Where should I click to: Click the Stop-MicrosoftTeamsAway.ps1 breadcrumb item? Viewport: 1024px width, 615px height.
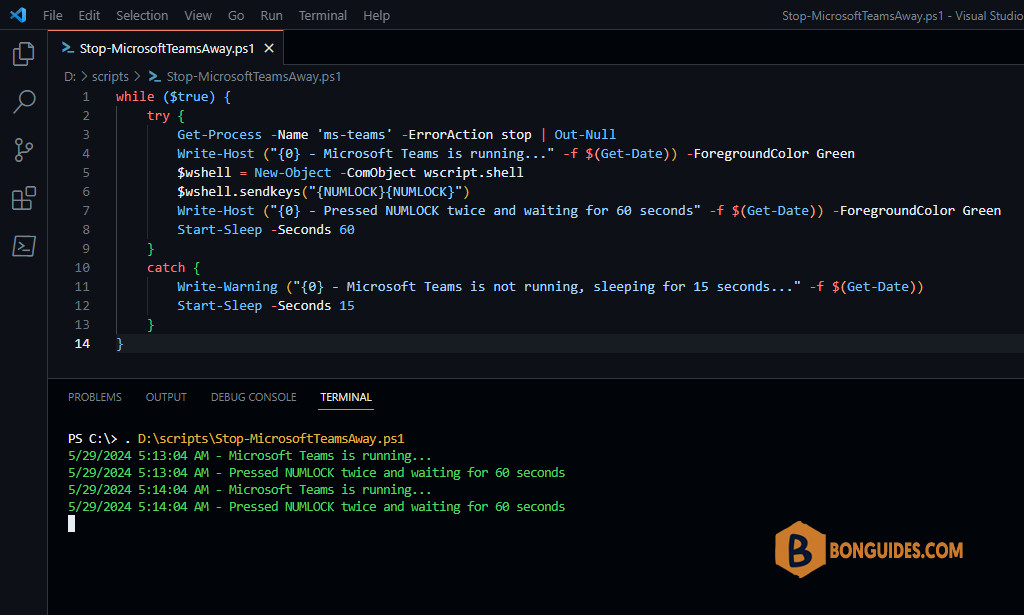pos(253,76)
